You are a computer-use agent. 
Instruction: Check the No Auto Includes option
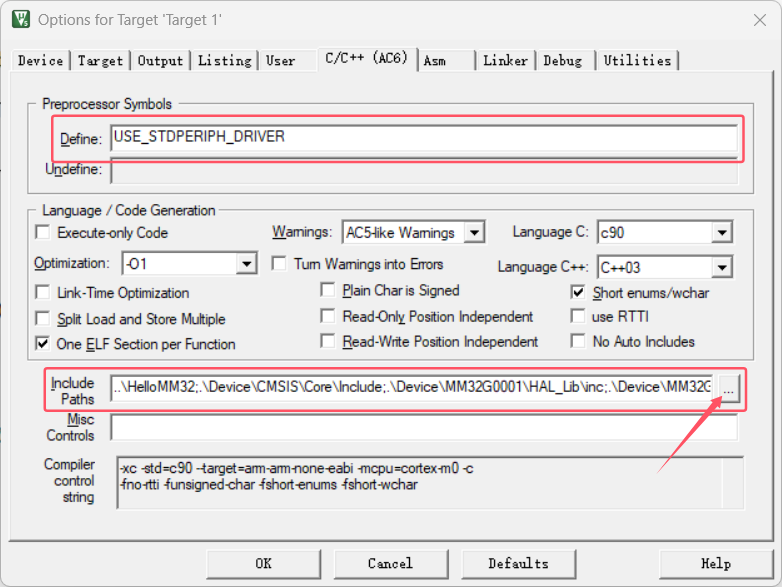578,341
